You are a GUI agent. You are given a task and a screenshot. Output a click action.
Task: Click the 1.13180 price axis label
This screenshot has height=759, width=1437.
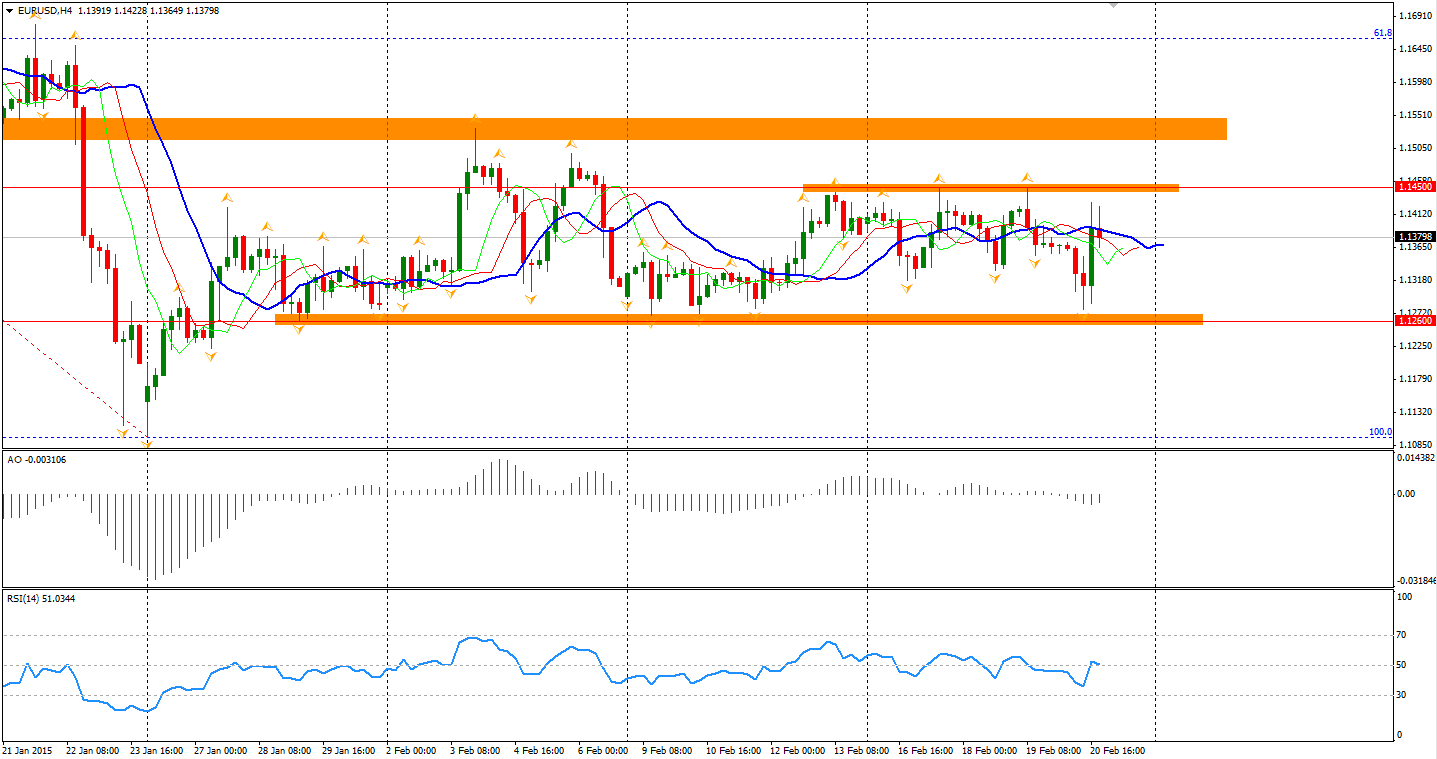pyautogui.click(x=1414, y=280)
